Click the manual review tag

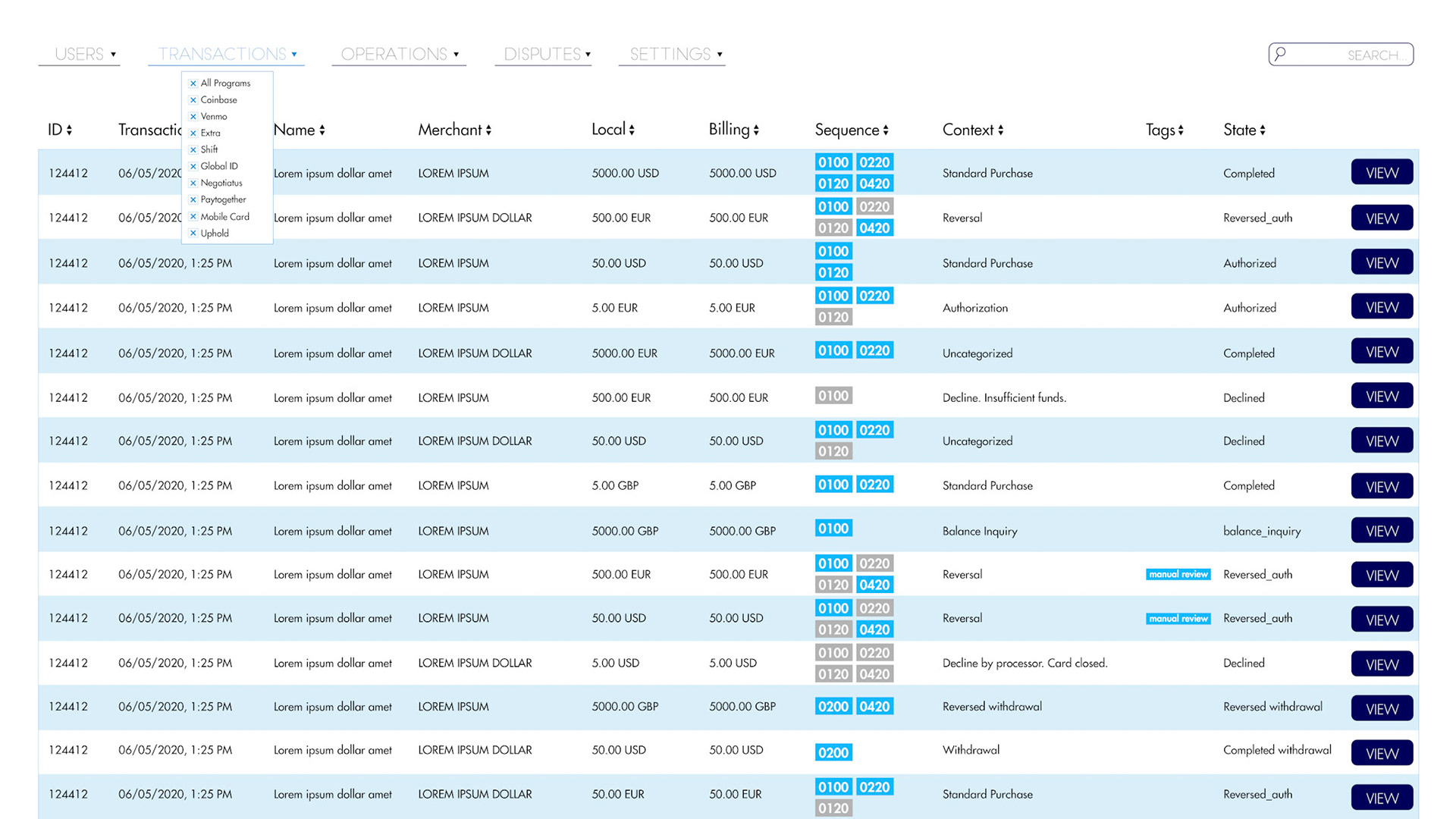1178,575
